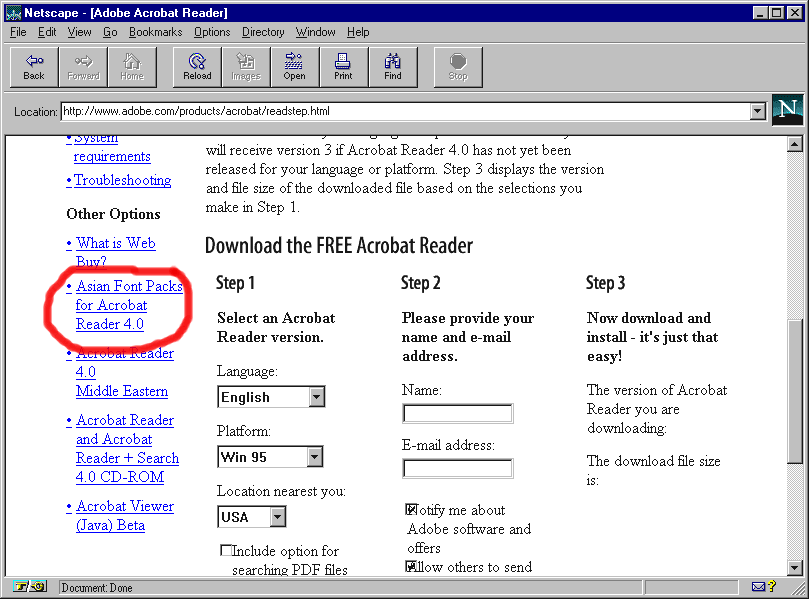Click the Print toolbar icon
Image resolution: width=809 pixels, height=599 pixels.
343,66
